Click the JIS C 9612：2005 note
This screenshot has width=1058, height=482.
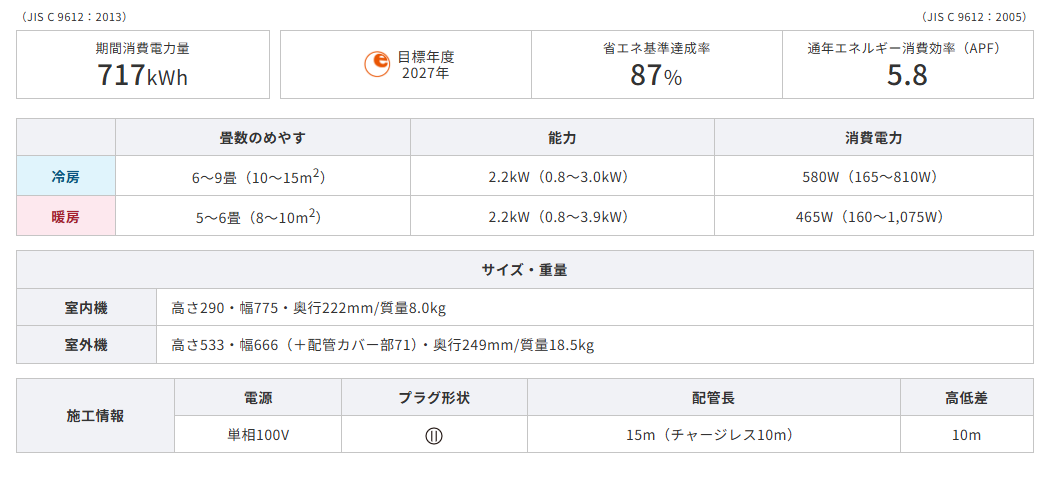point(974,17)
